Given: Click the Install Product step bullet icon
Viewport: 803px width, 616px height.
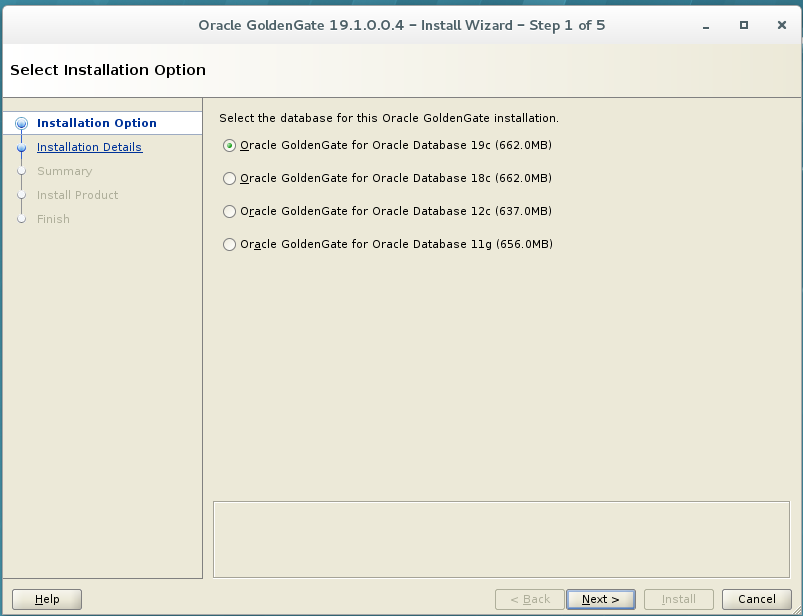Looking at the screenshot, I should [x=22, y=195].
